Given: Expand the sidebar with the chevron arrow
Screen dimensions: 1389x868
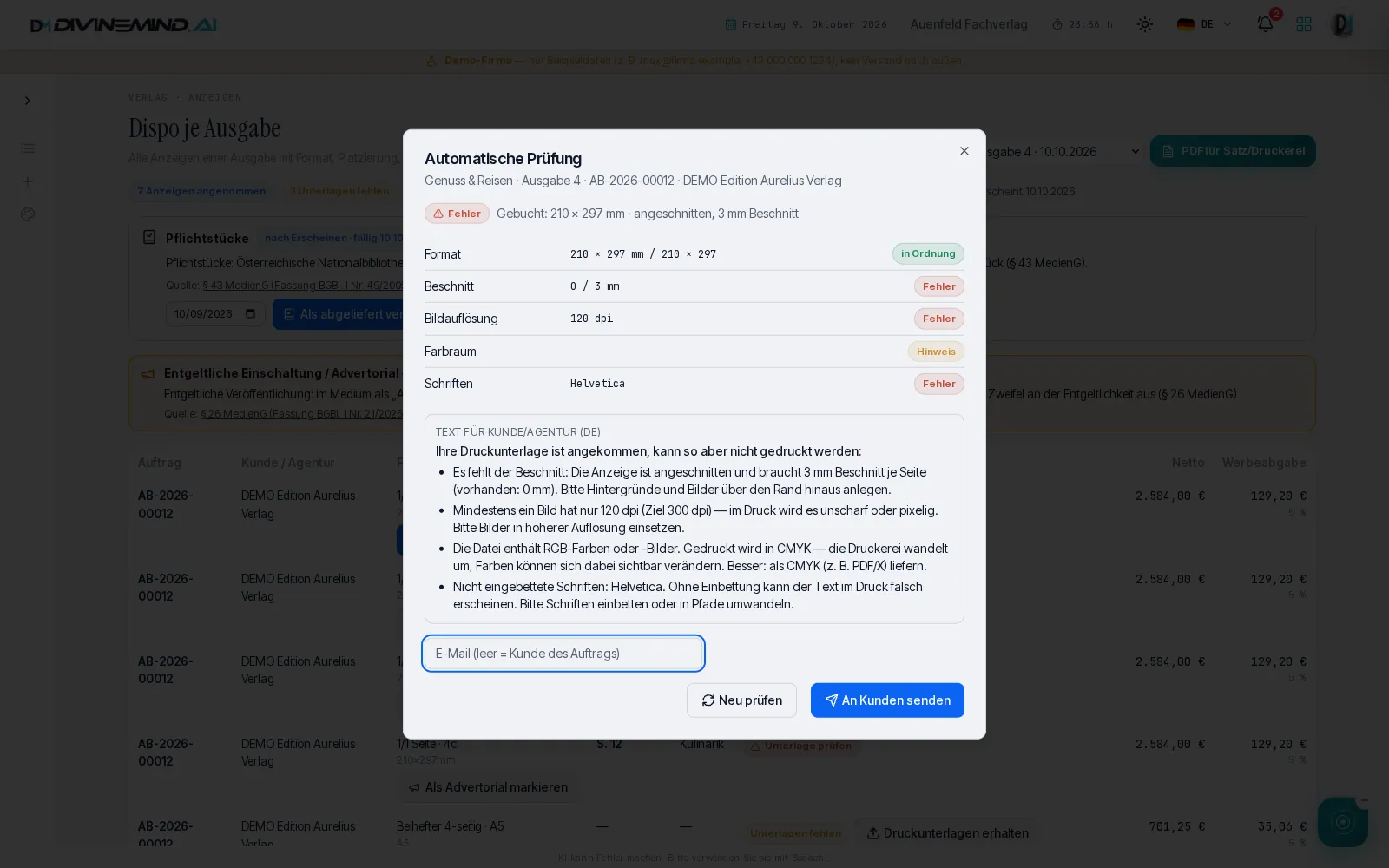Looking at the screenshot, I should point(28,101).
